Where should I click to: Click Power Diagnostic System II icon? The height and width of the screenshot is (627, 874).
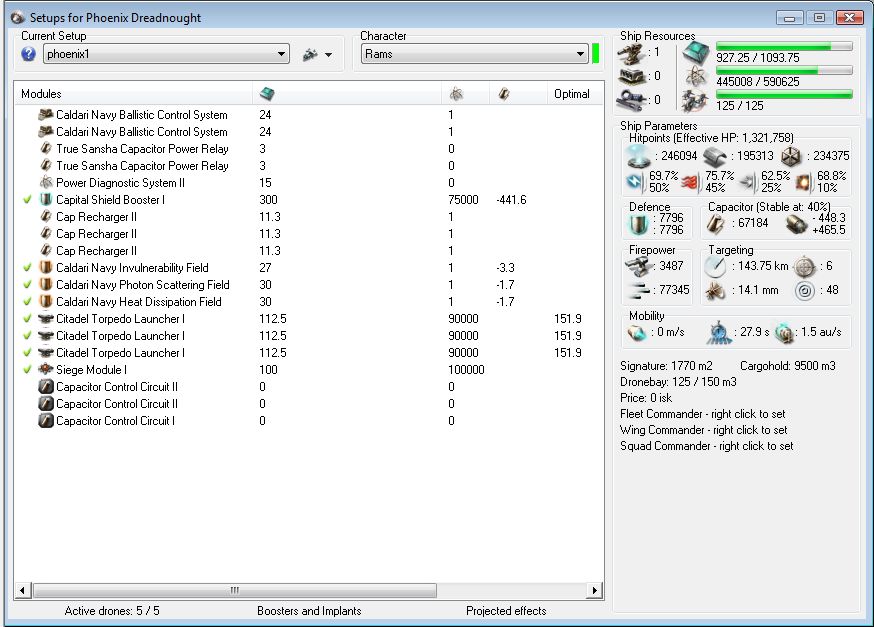(x=46, y=183)
